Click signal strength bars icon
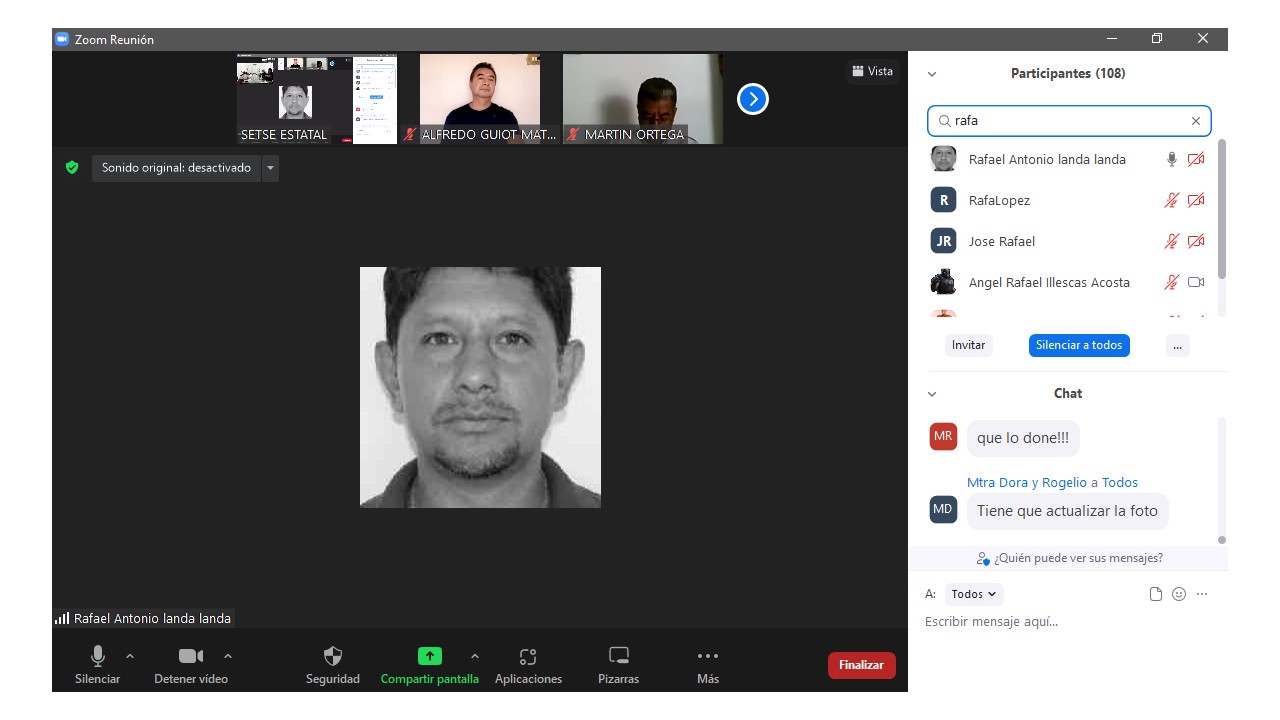The width and height of the screenshot is (1280, 720). [62, 619]
